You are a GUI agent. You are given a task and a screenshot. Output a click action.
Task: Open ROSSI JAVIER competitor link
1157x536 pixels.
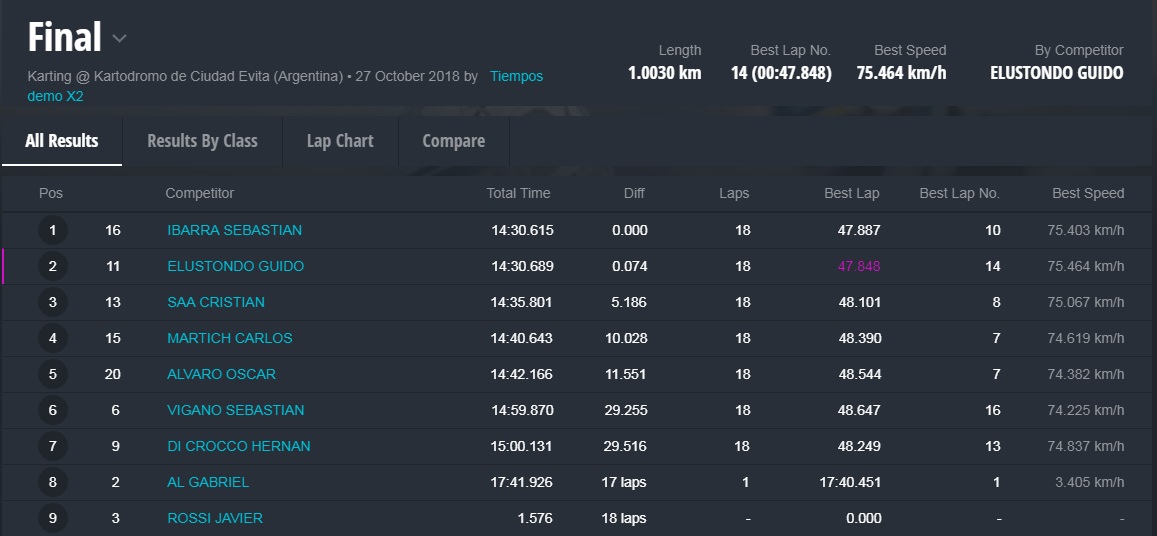coord(215,518)
